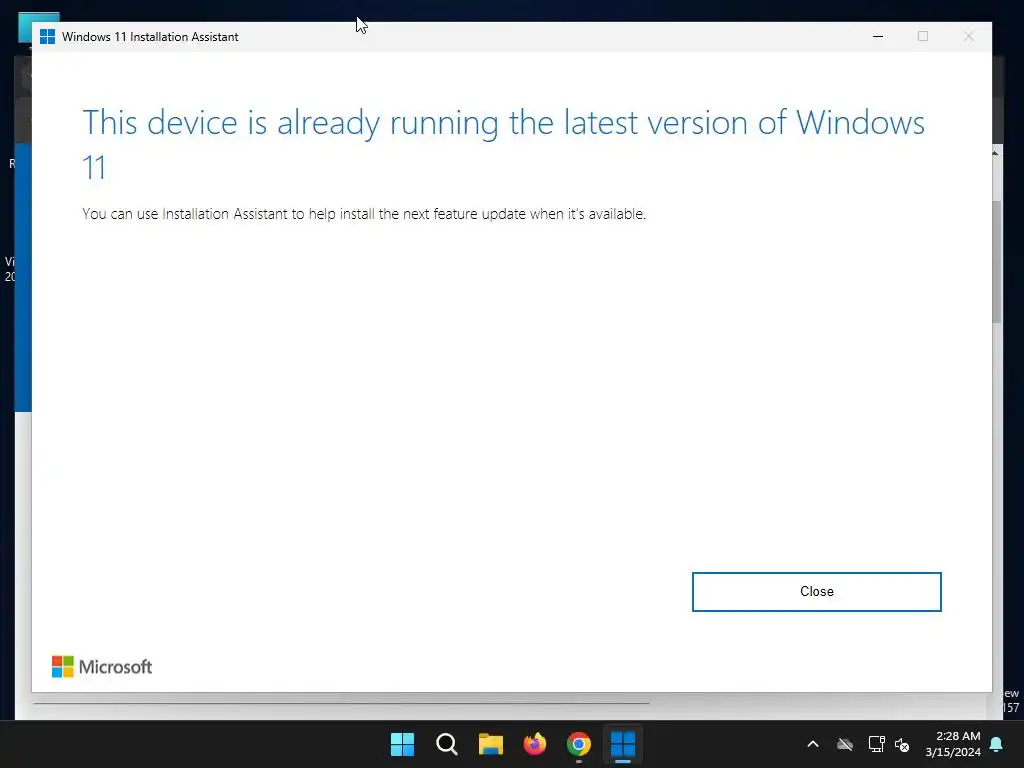
Task: Open the Windows Start menu
Action: (x=402, y=744)
